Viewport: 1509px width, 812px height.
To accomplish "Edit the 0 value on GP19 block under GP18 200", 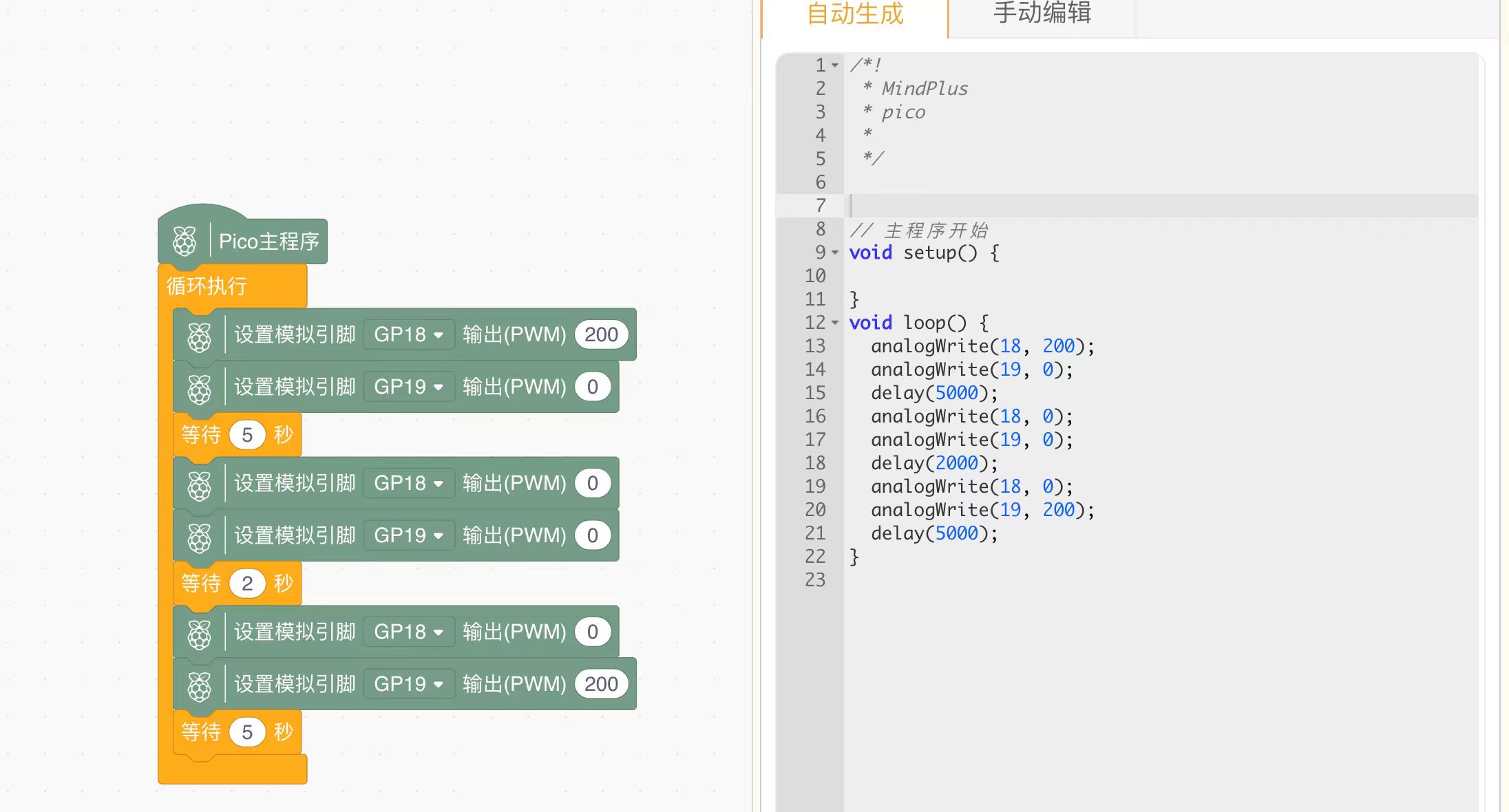I will point(593,387).
